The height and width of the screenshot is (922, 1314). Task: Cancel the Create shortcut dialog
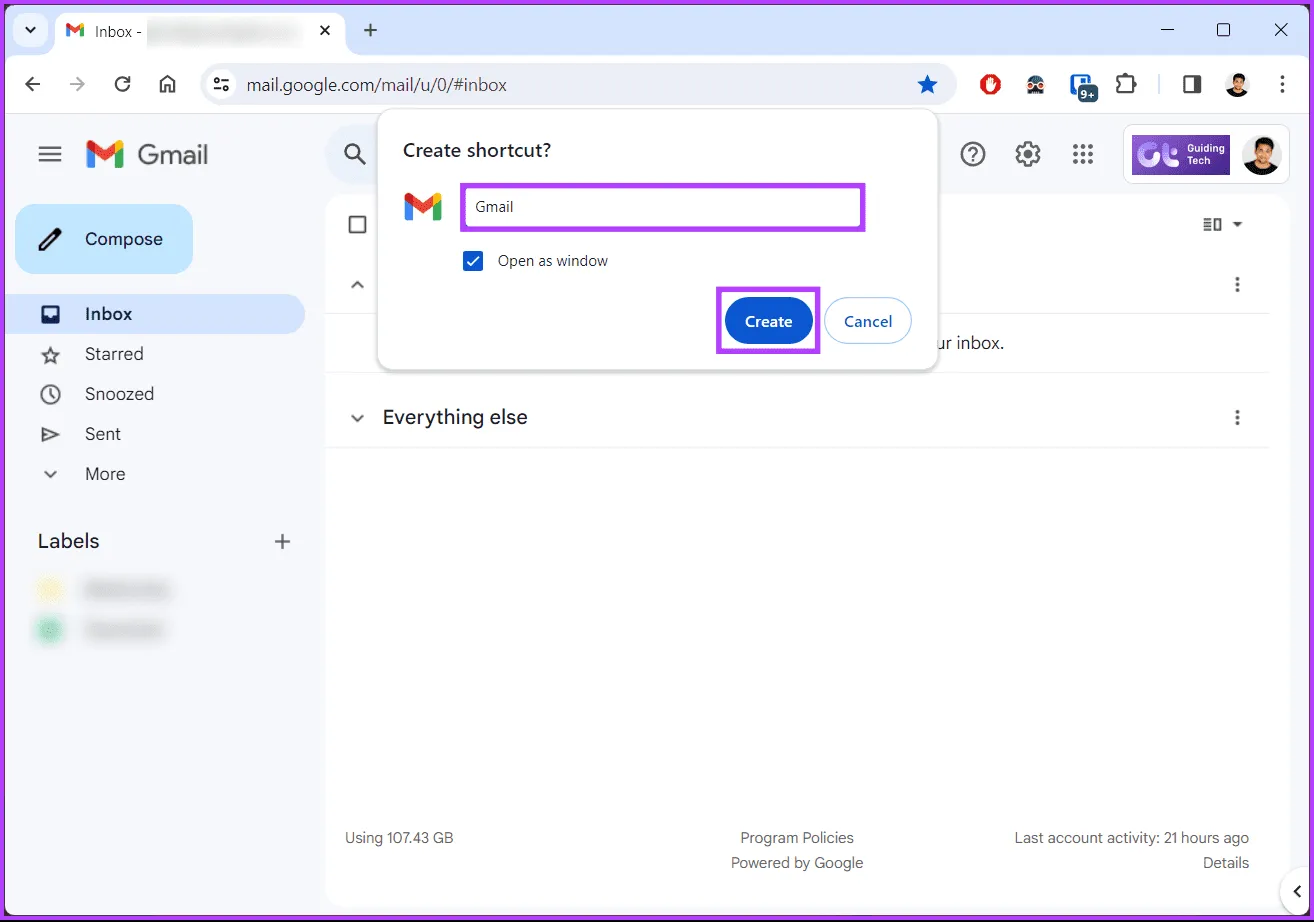click(867, 321)
